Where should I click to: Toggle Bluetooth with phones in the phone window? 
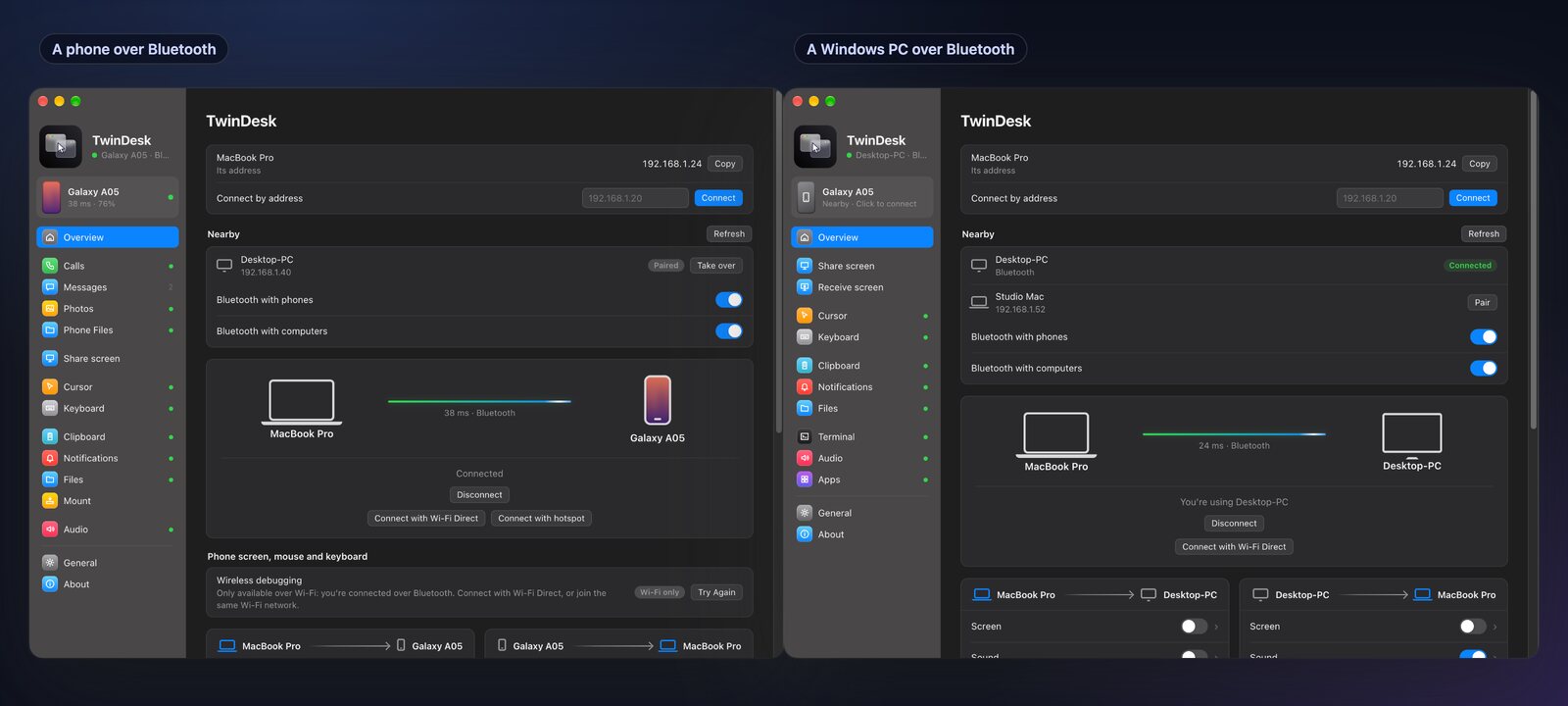point(729,300)
